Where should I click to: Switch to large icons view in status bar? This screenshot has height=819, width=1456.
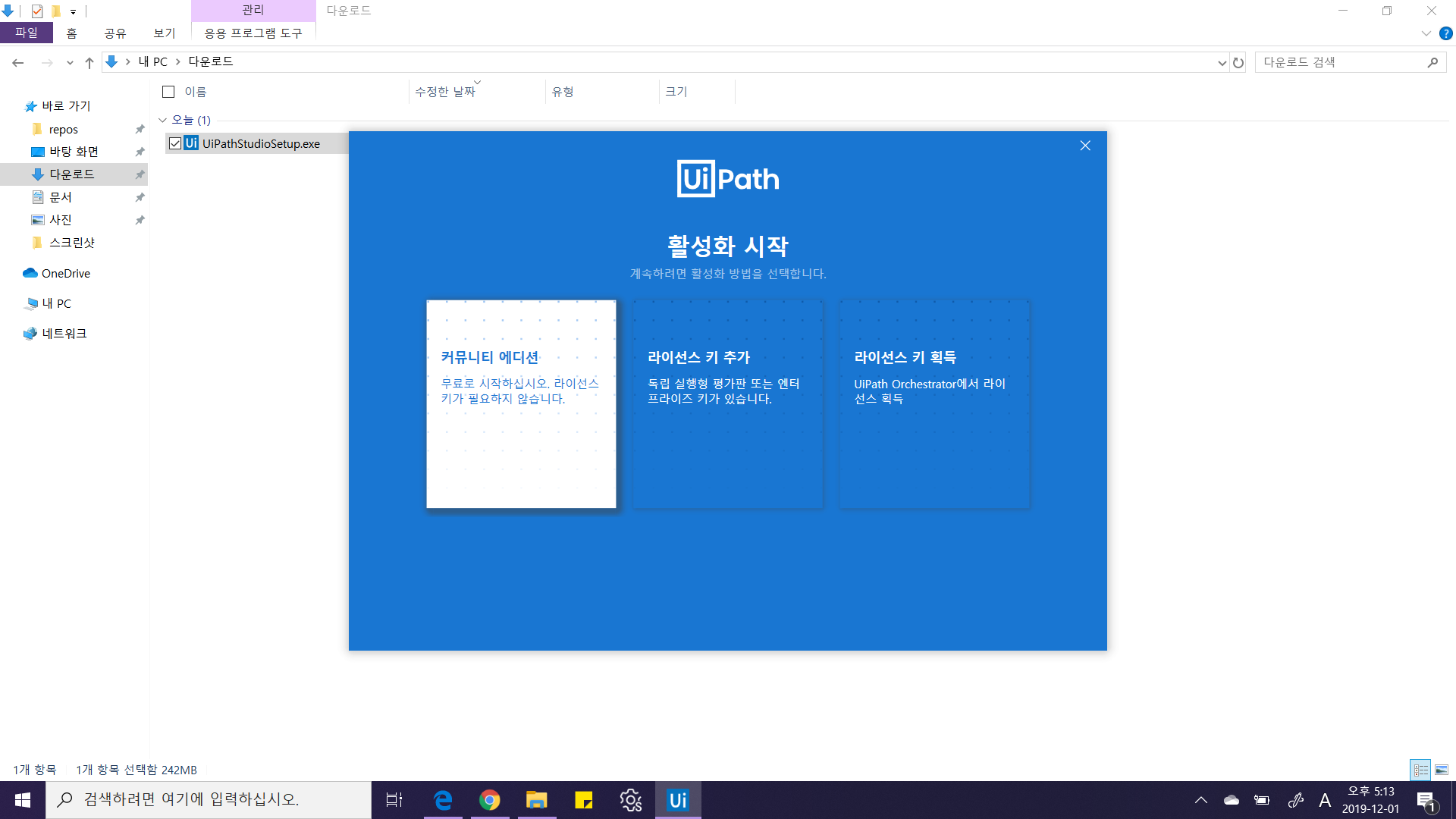[x=1441, y=770]
